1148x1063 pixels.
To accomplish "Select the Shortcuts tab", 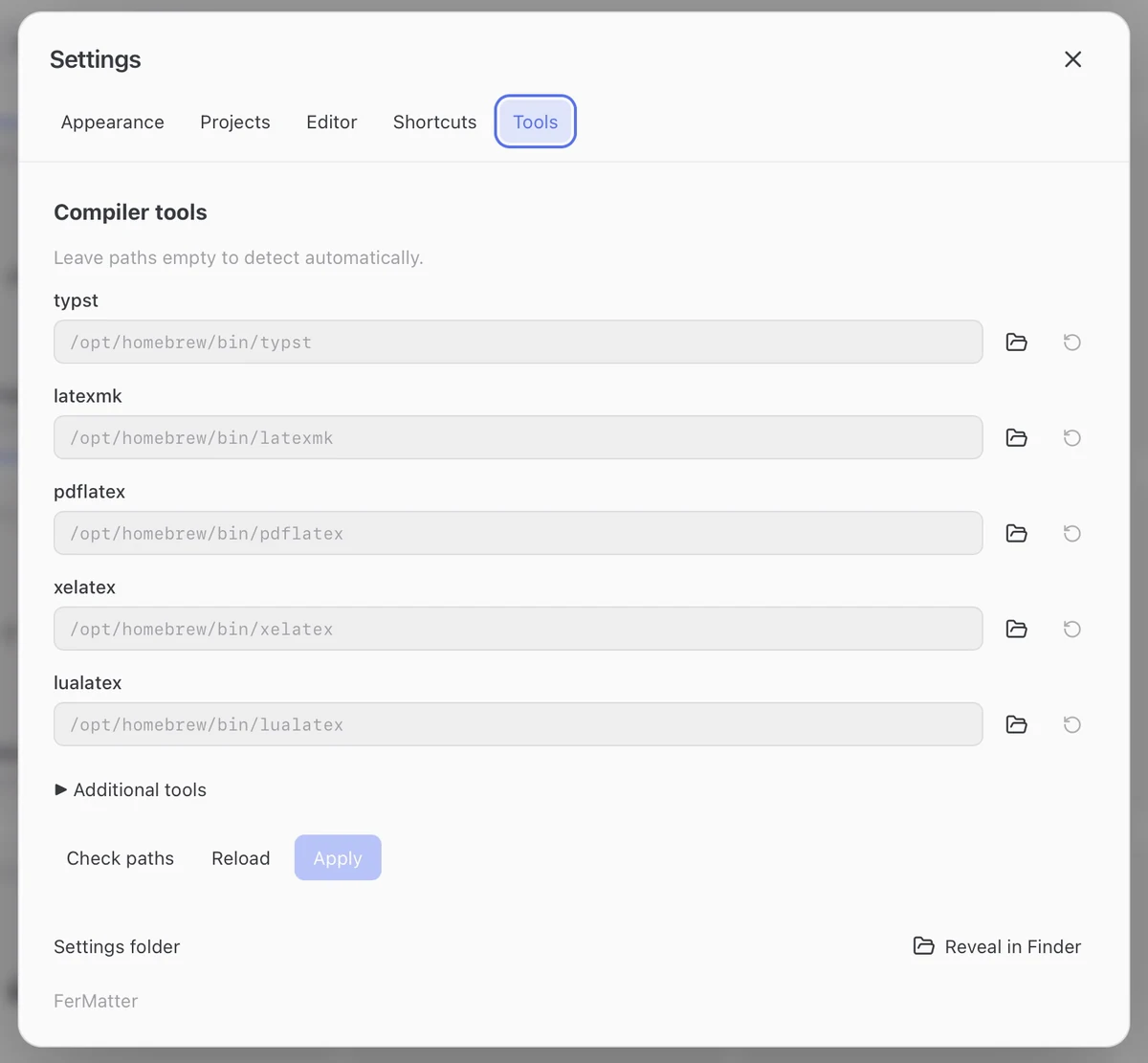I will 434,122.
